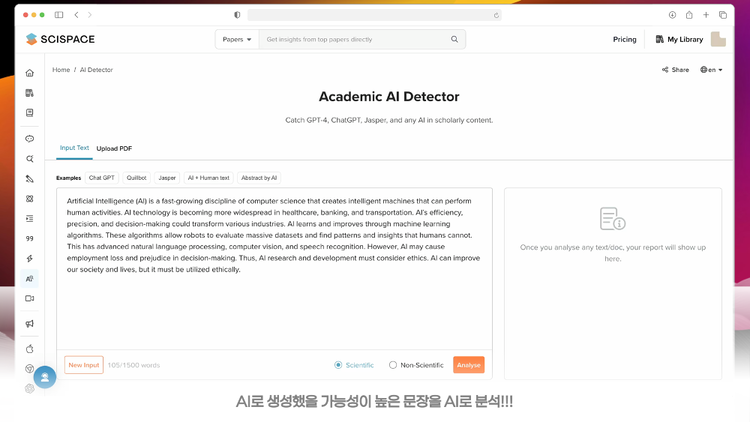
Task: Go to Home breadcrumb
Action: click(61, 70)
